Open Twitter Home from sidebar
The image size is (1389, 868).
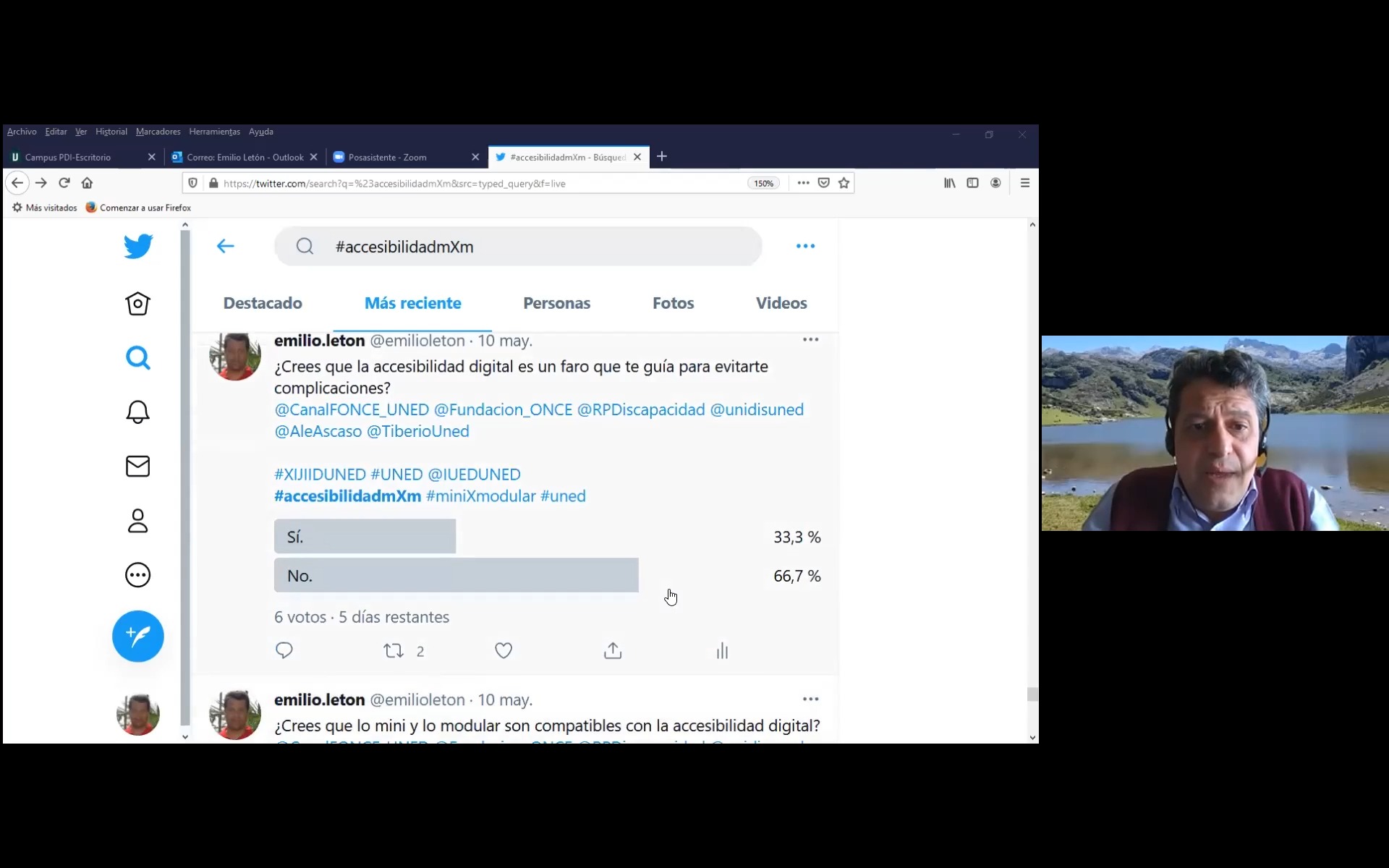point(137,303)
